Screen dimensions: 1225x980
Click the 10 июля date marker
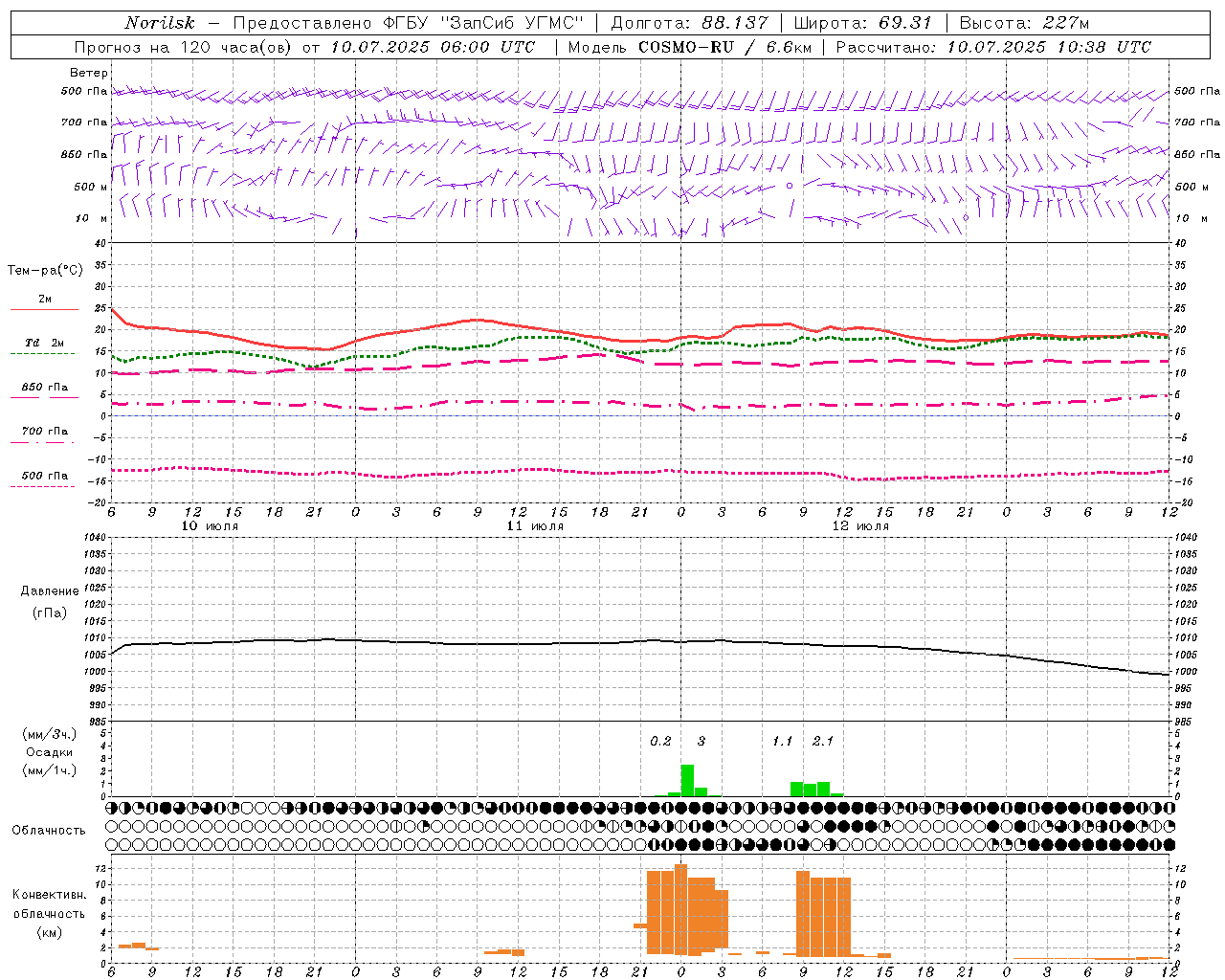[x=210, y=526]
